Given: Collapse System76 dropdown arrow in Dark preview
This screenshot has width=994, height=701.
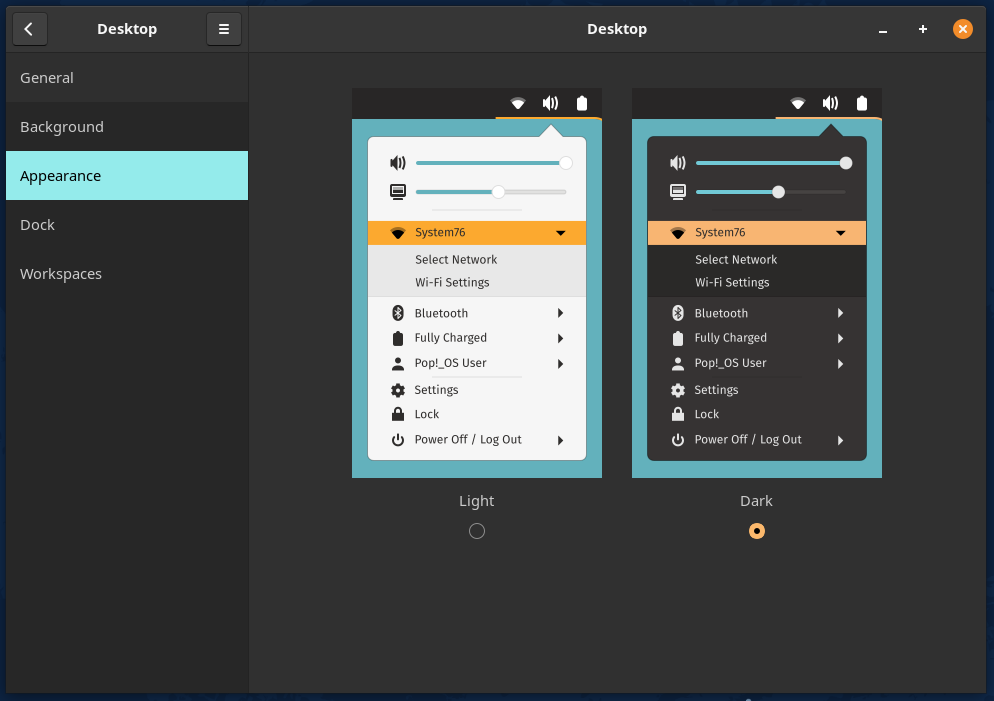Looking at the screenshot, I should 841,233.
